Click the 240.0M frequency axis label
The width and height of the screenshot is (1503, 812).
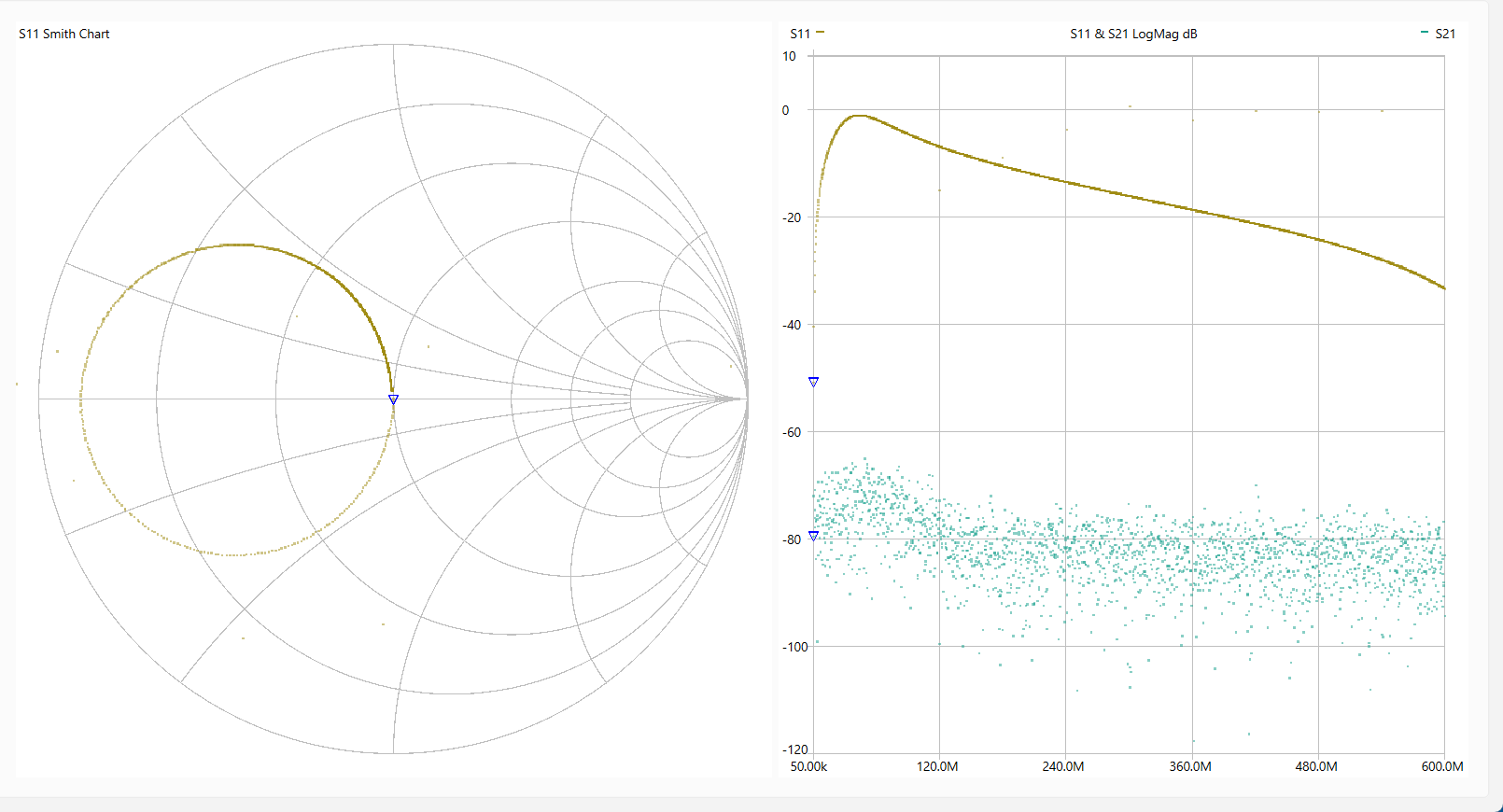coord(1063,766)
